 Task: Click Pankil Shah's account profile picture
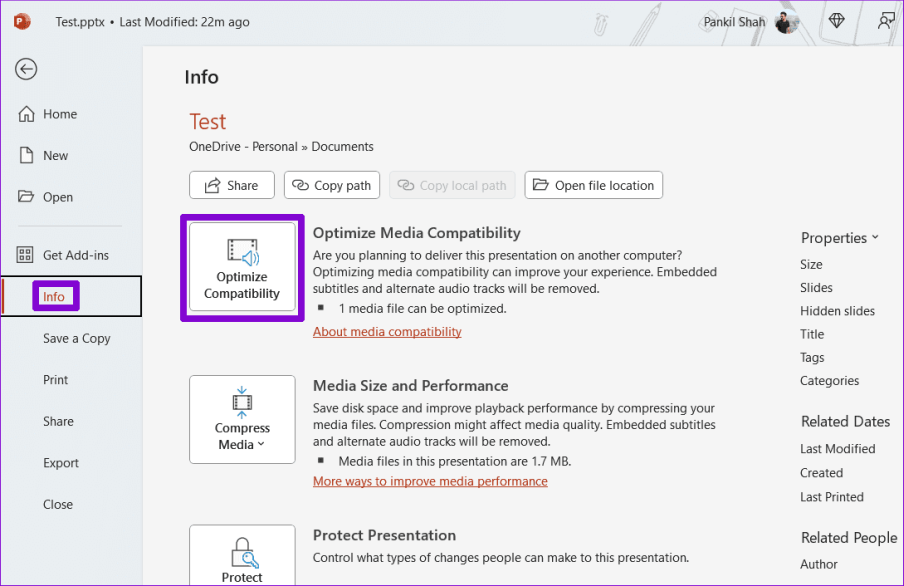(x=787, y=21)
